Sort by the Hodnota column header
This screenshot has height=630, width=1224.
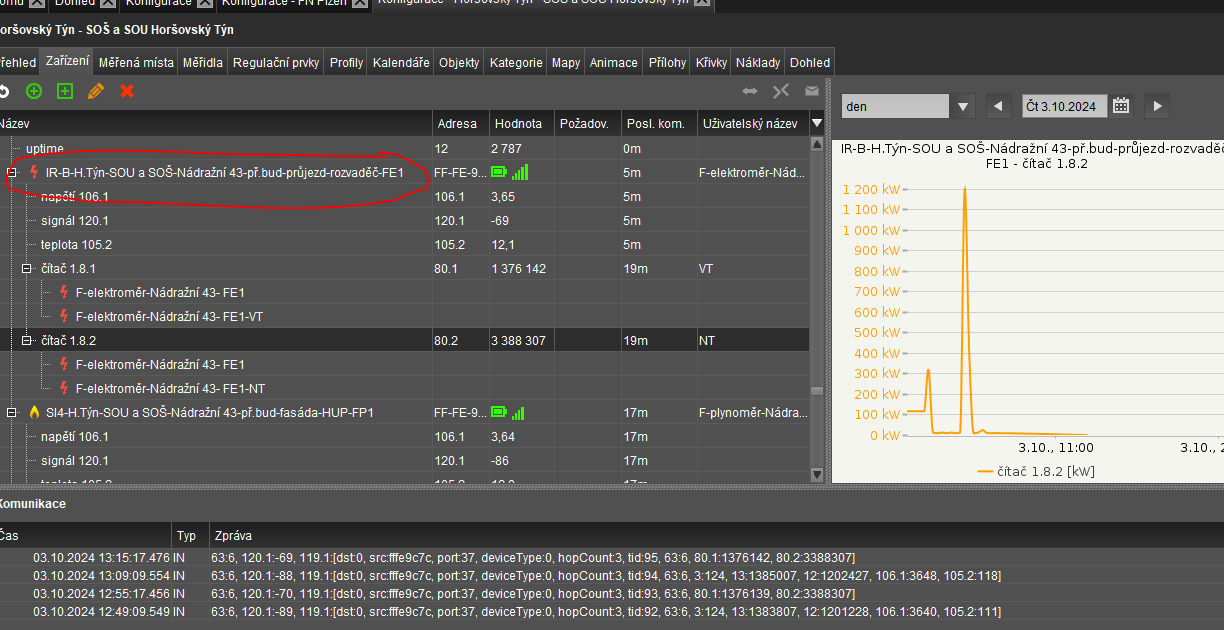[518, 124]
